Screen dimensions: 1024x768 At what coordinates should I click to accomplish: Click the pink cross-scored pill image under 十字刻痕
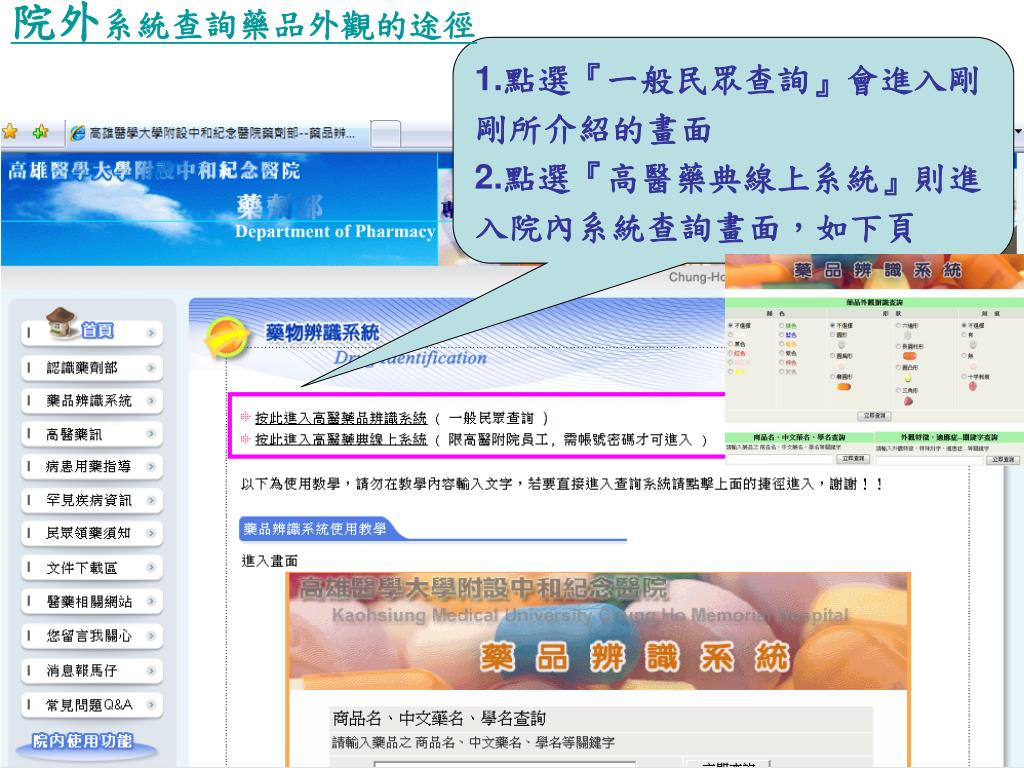tap(972, 386)
